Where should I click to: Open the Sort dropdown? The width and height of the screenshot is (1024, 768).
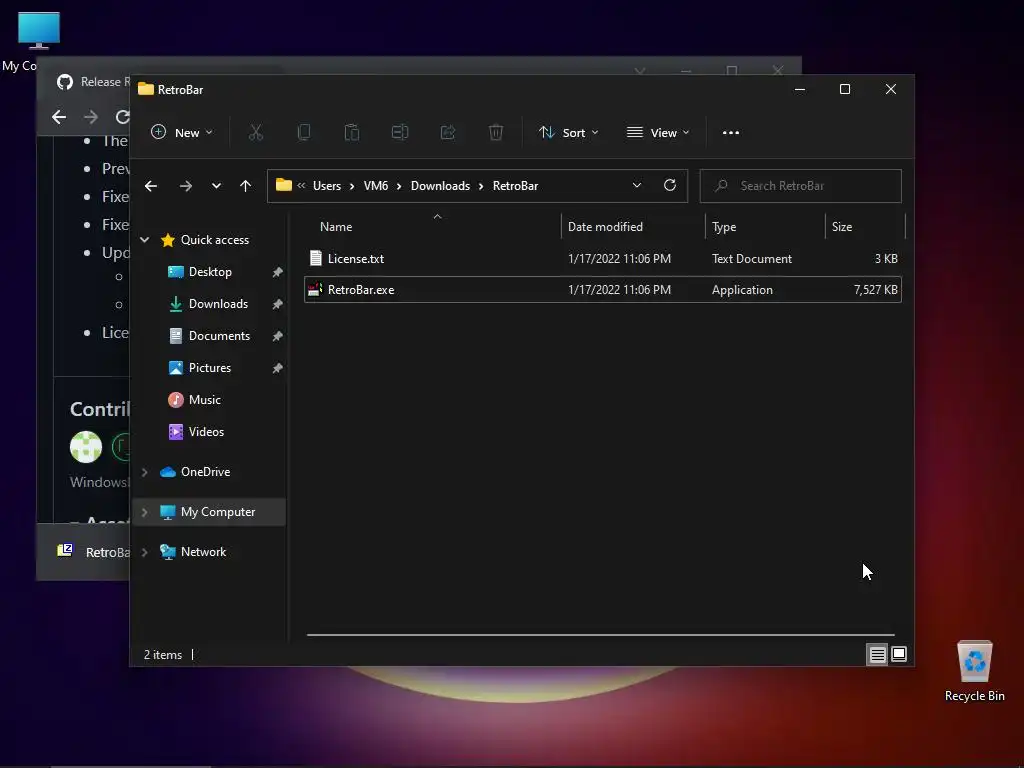click(568, 133)
